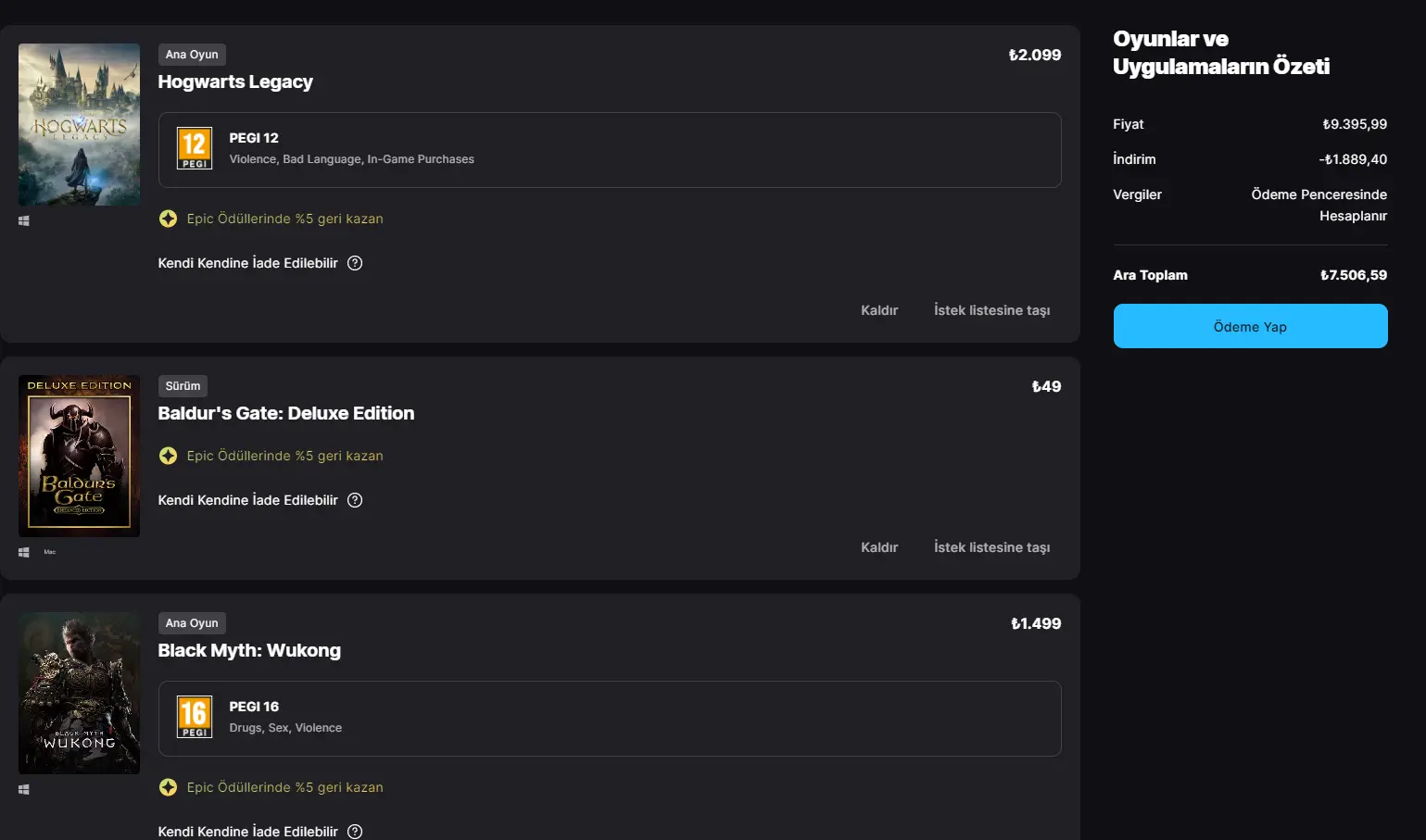Click Epic Rewards coin icon under Hogwarts Legacy
This screenshot has height=840, width=1426.
(x=168, y=219)
